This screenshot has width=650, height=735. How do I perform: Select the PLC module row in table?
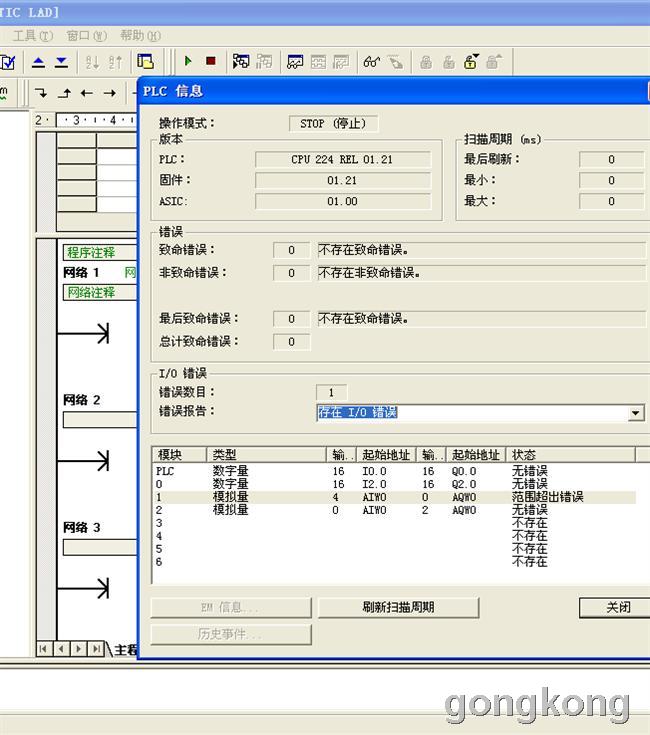[x=395, y=471]
